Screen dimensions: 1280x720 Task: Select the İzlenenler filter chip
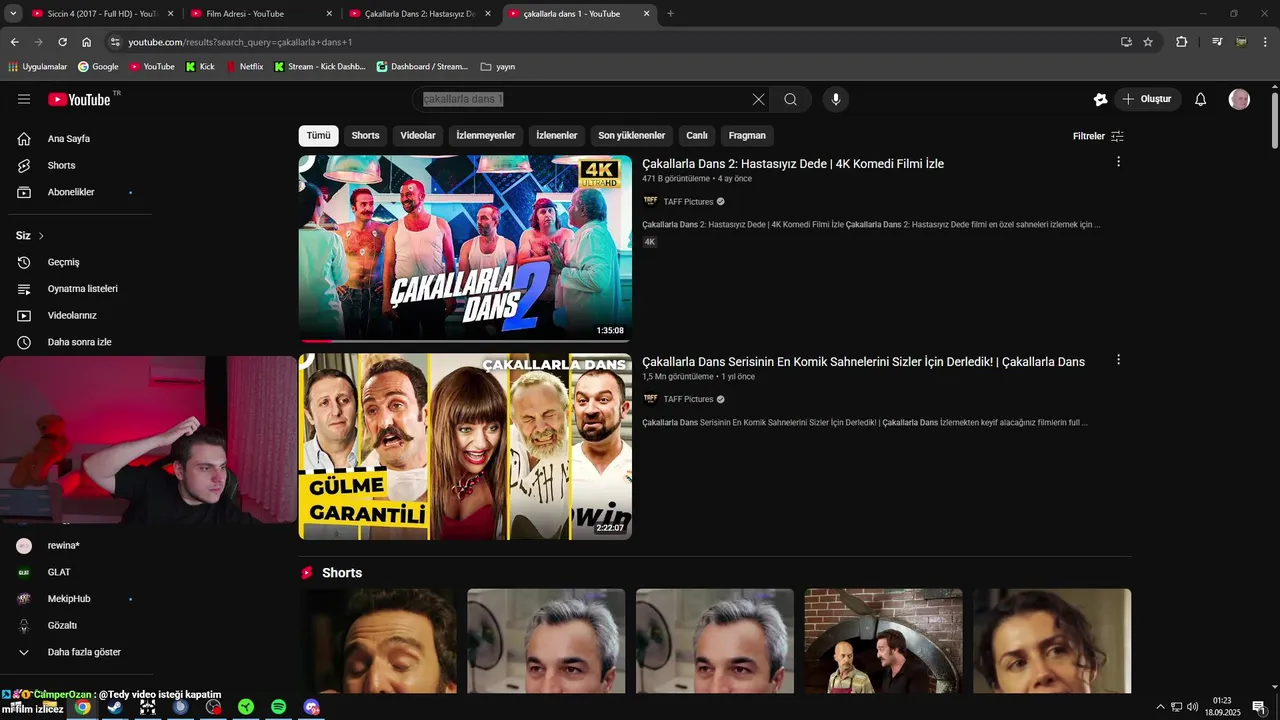[x=557, y=136]
